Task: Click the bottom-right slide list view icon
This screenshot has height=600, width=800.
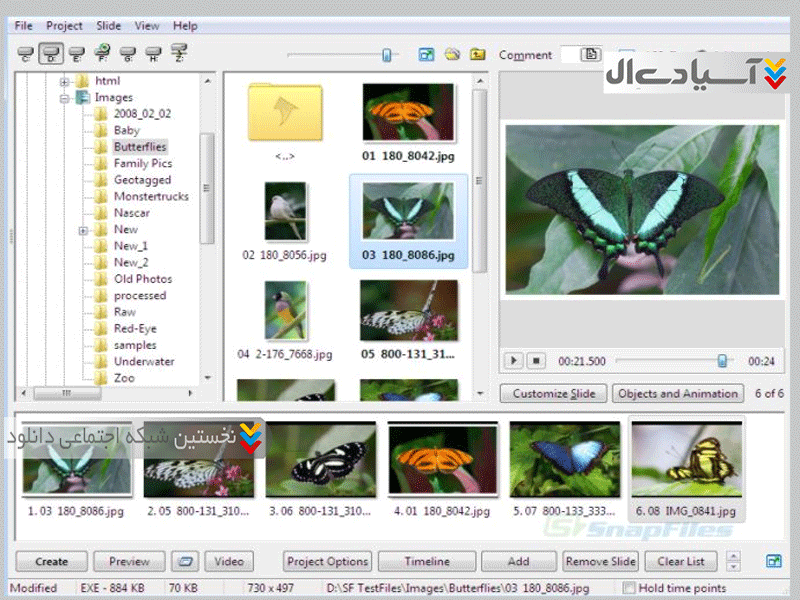Action: point(773,562)
